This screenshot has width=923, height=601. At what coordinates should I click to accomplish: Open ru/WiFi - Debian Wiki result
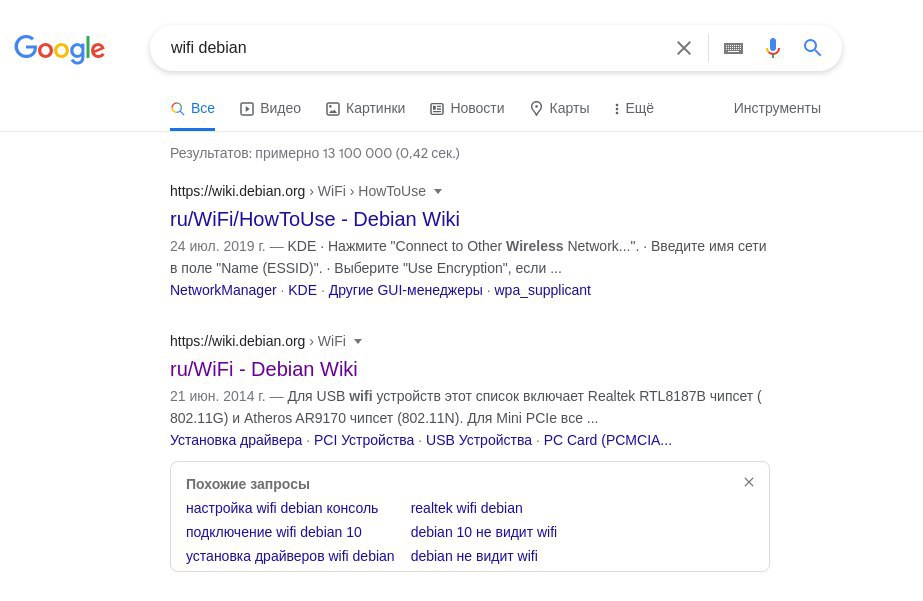(263, 369)
